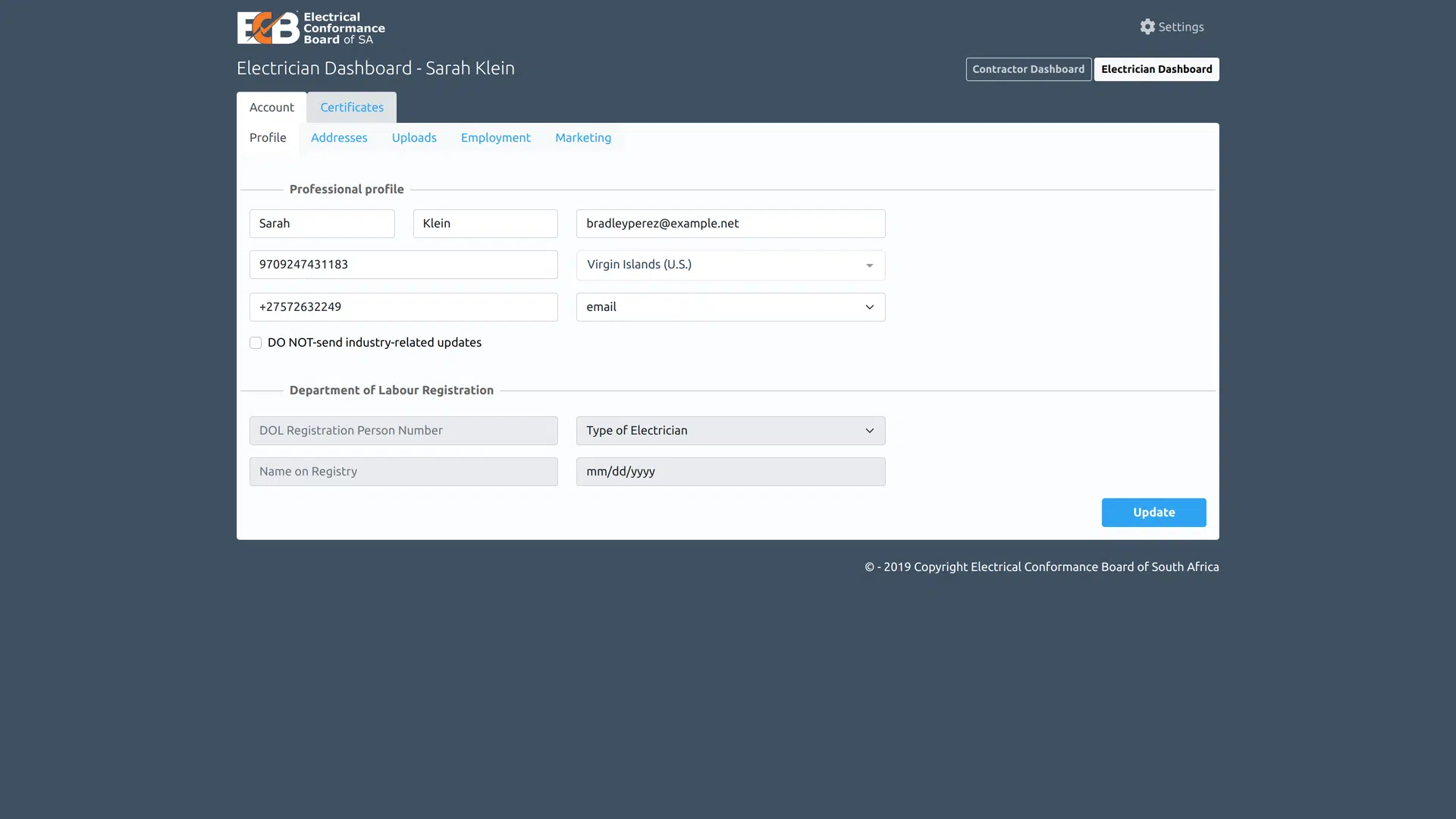This screenshot has height=819, width=1456.
Task: Switch to Contractor Dashboard view
Action: point(1028,68)
